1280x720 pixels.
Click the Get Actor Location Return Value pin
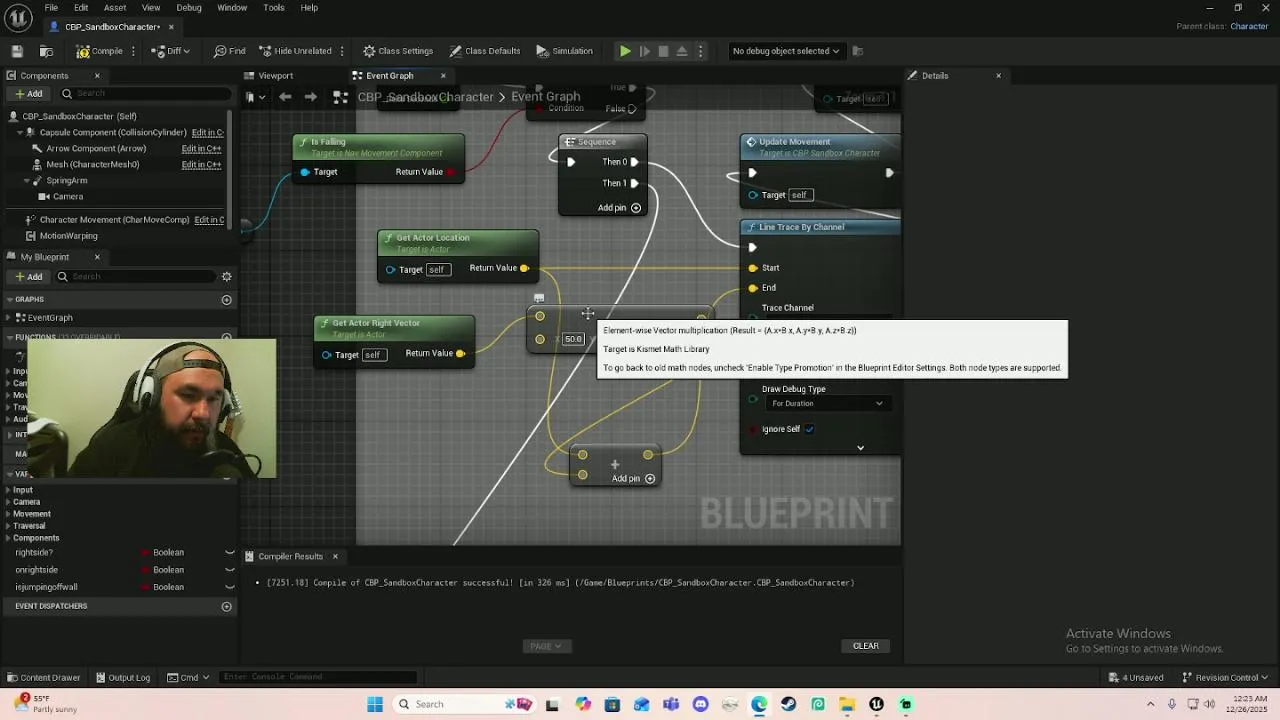(524, 268)
